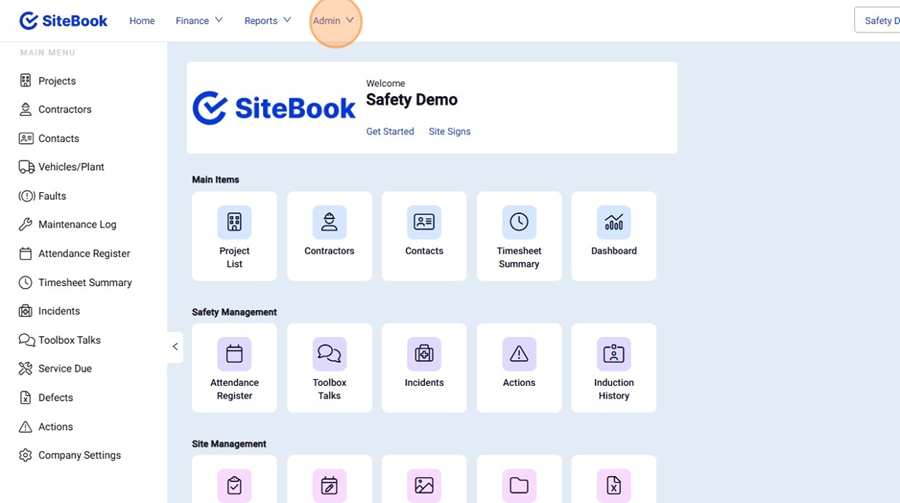900x503 pixels.
Task: Open the Site Signs link
Action: click(x=449, y=132)
